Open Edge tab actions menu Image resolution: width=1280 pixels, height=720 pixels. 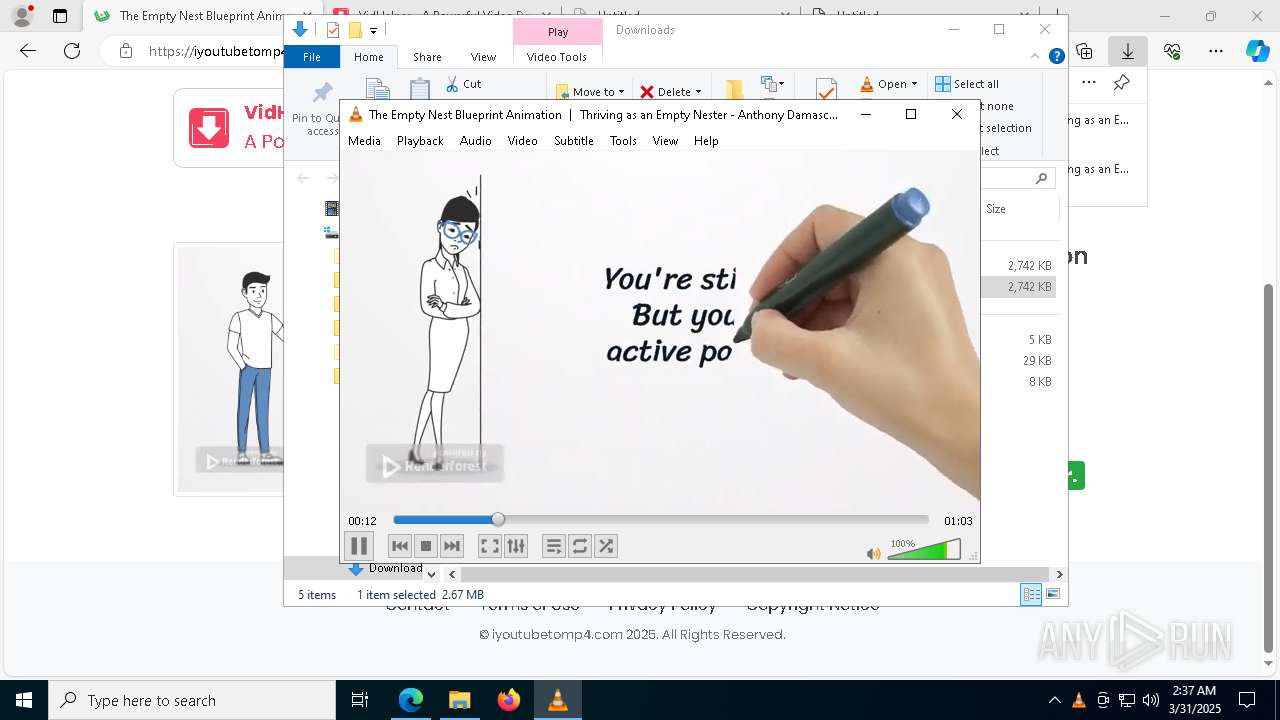coord(60,16)
